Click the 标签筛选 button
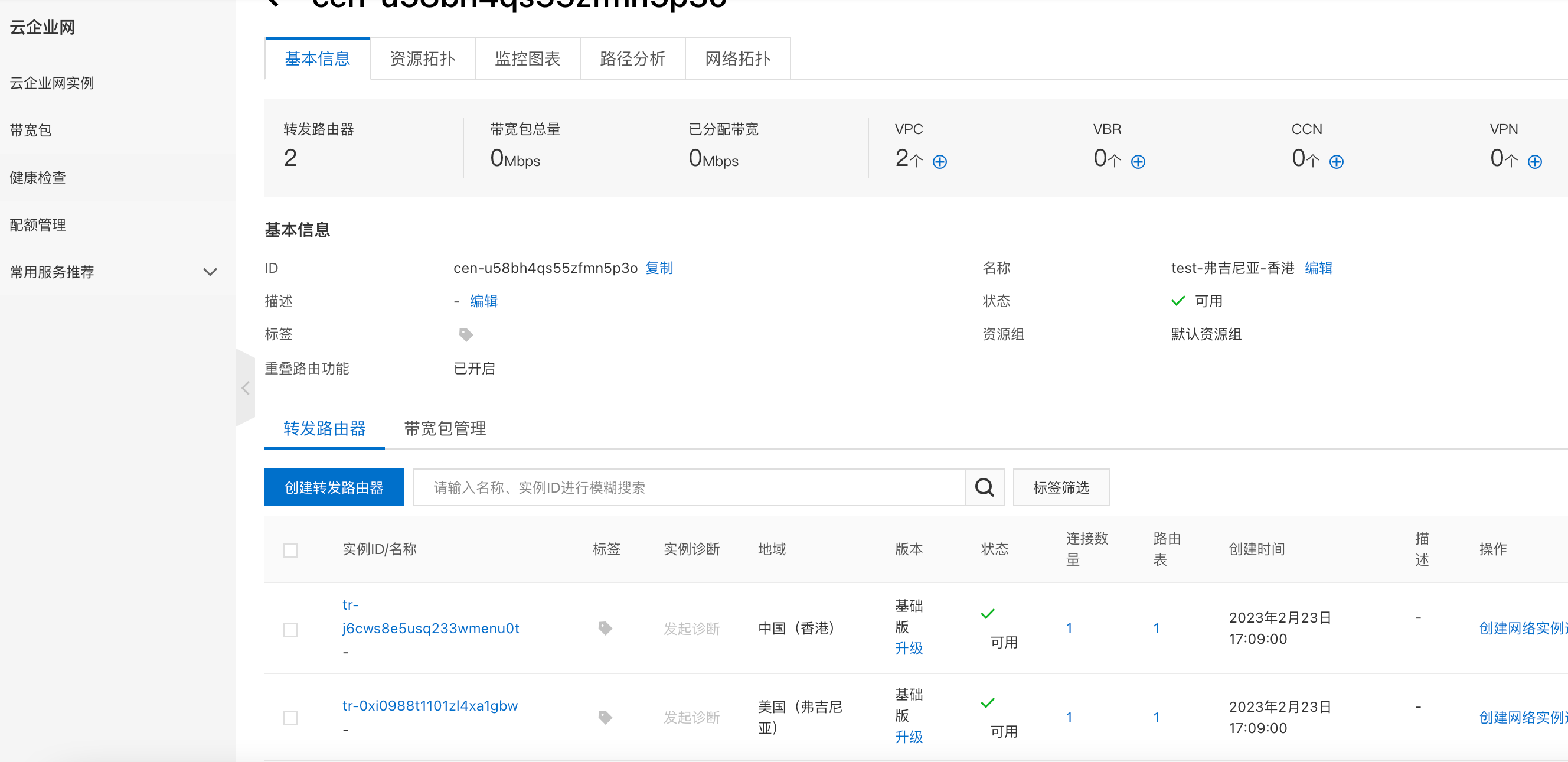This screenshot has height=762, width=1568. (1061, 487)
